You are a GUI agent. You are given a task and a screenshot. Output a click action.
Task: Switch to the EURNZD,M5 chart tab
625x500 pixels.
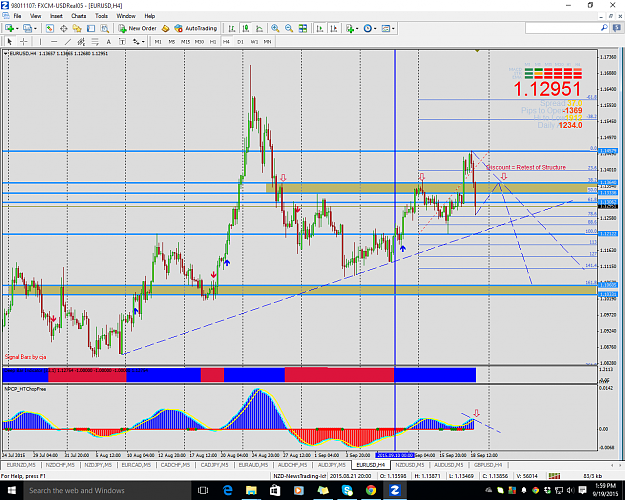click(21, 465)
